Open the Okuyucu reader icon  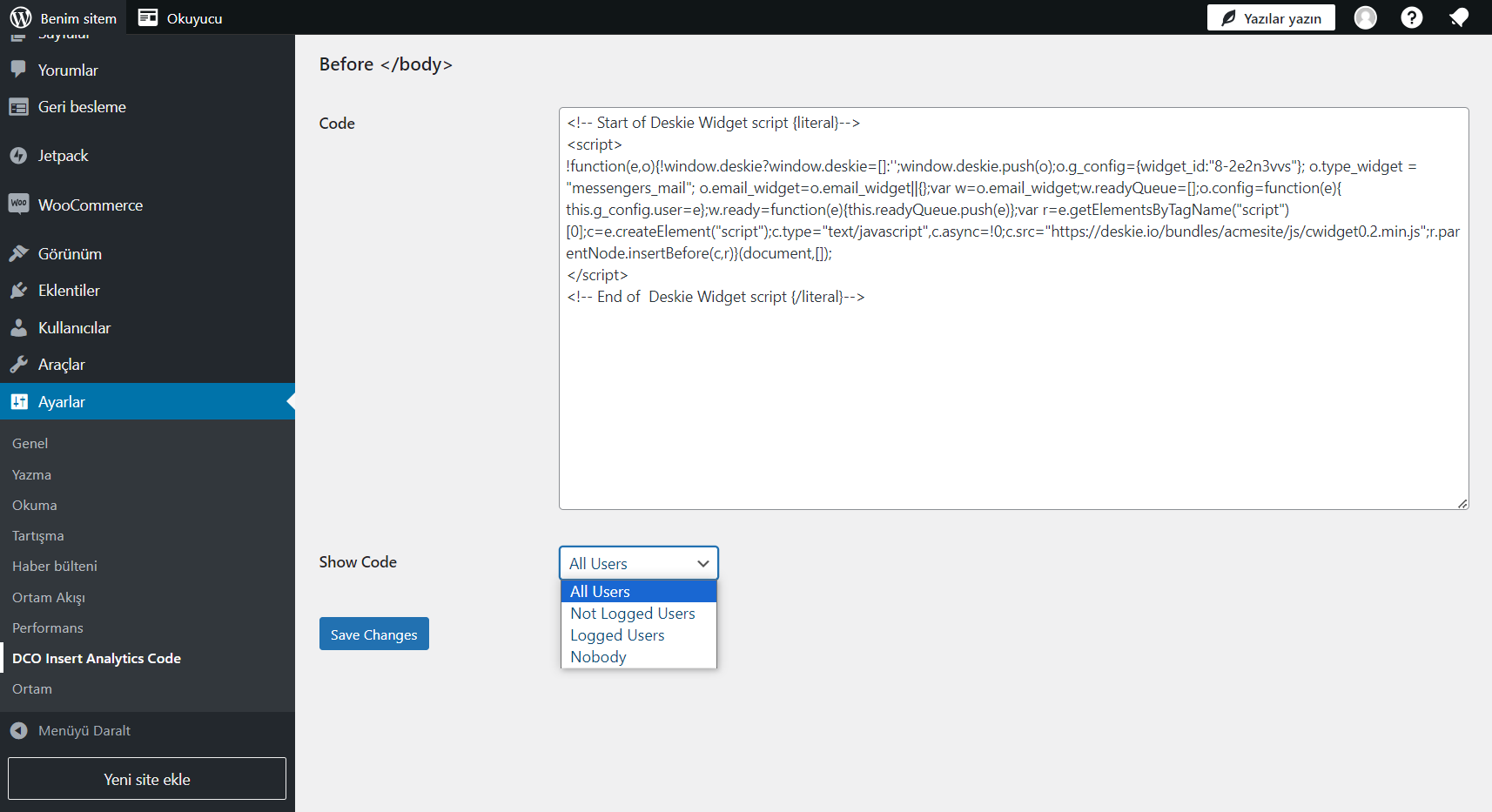(148, 17)
